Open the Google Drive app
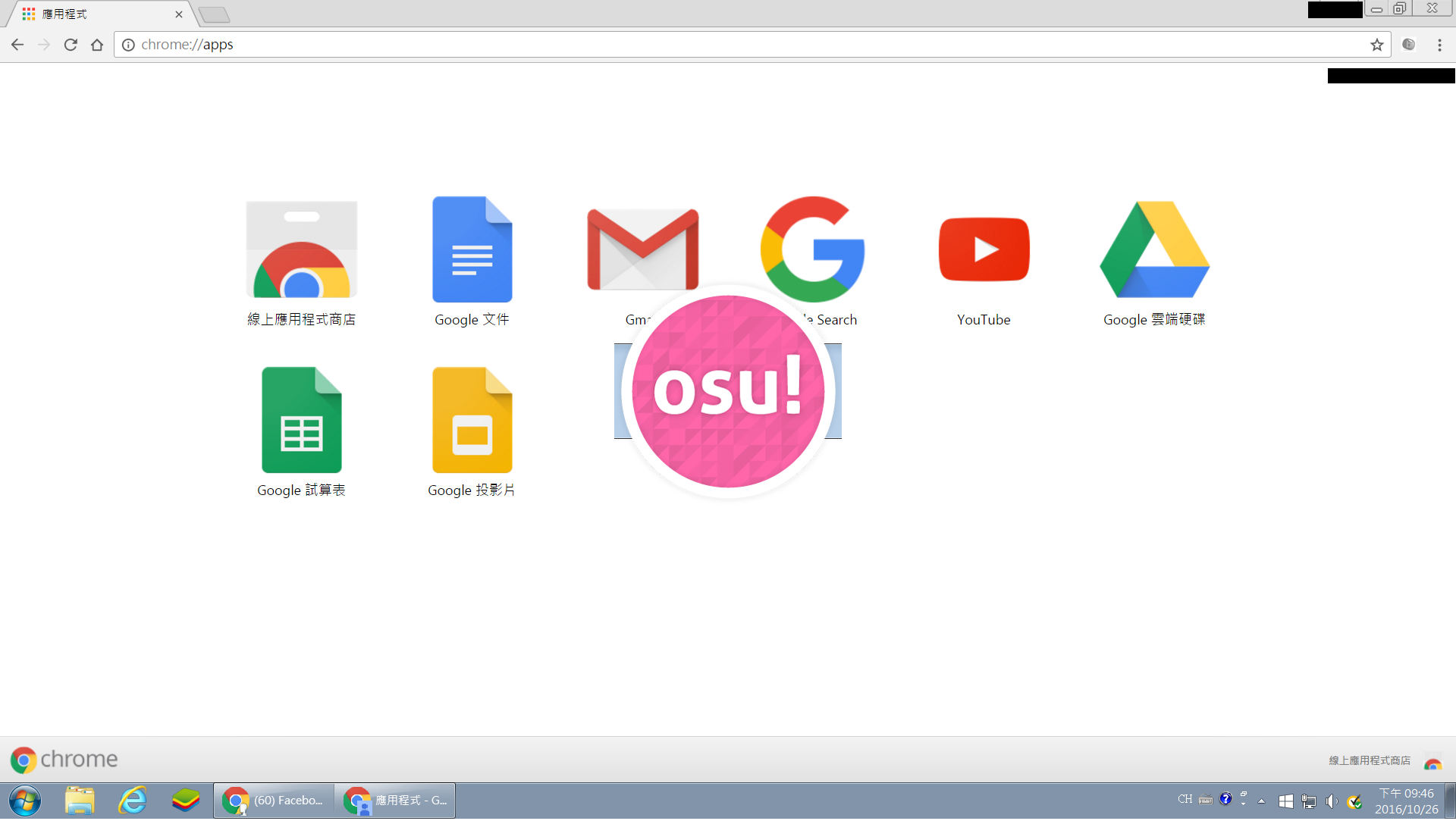This screenshot has width=1456, height=821. [1154, 249]
